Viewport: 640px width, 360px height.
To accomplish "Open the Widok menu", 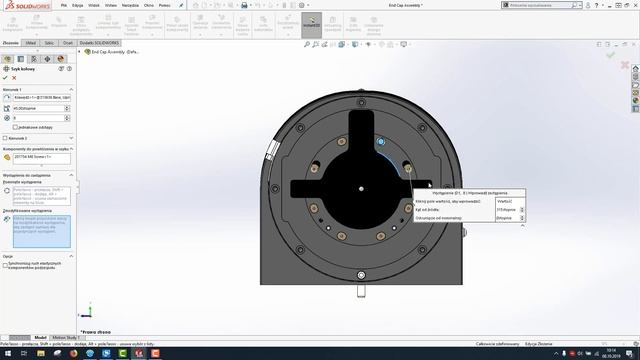I will point(94,6).
